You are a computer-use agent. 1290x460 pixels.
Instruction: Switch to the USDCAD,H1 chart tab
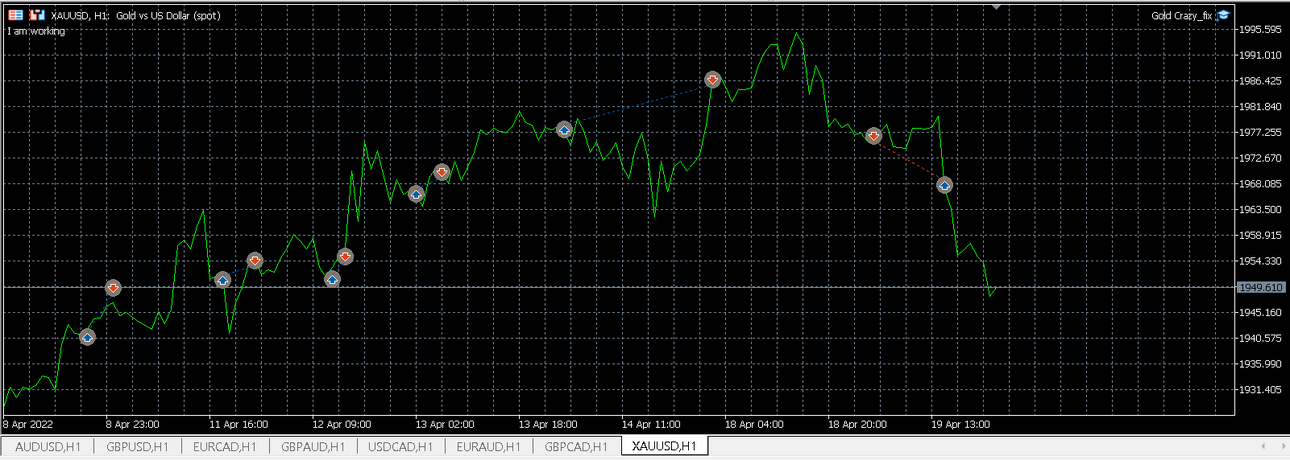(x=400, y=446)
